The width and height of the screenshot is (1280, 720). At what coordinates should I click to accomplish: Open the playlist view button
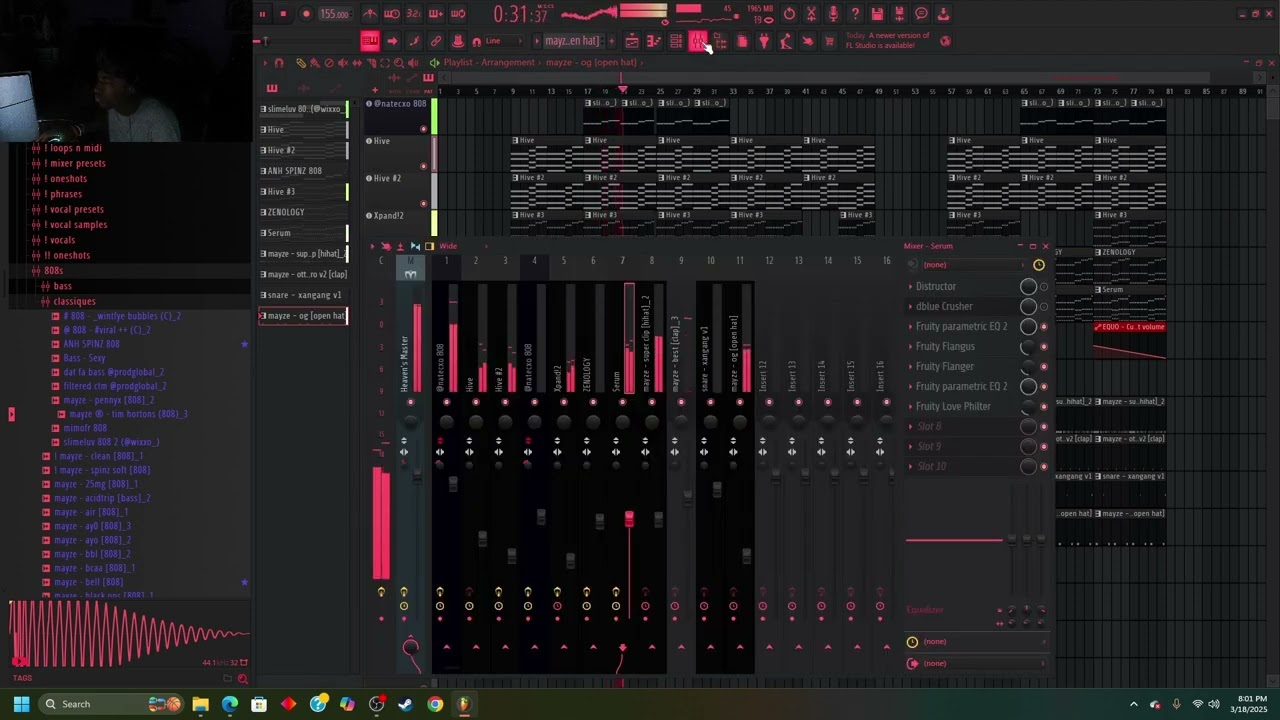632,41
